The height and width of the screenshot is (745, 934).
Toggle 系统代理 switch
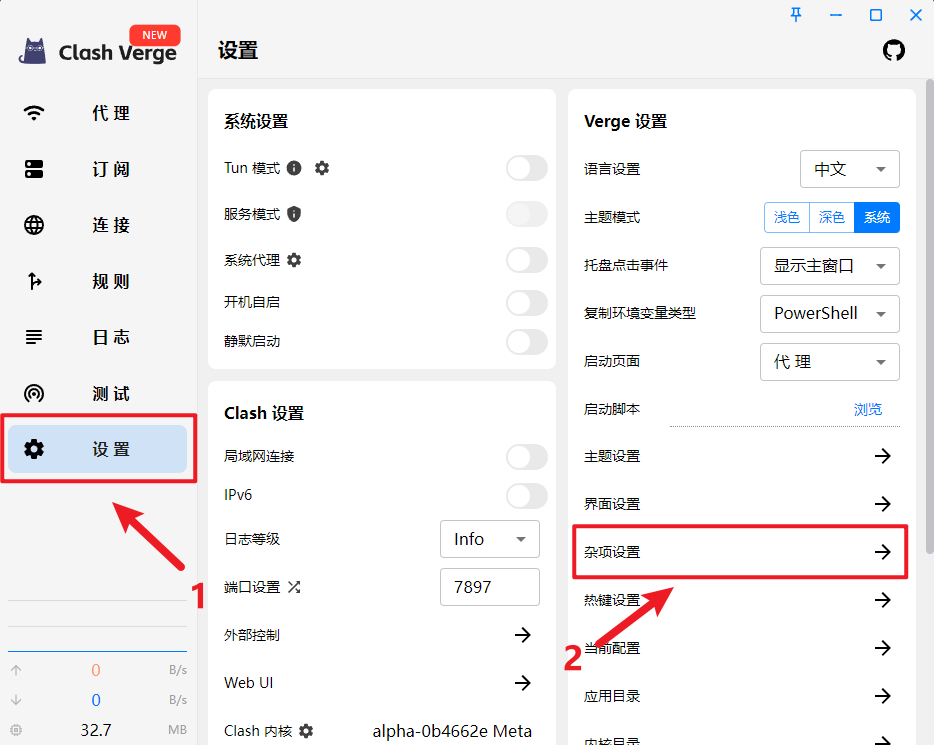coord(527,260)
